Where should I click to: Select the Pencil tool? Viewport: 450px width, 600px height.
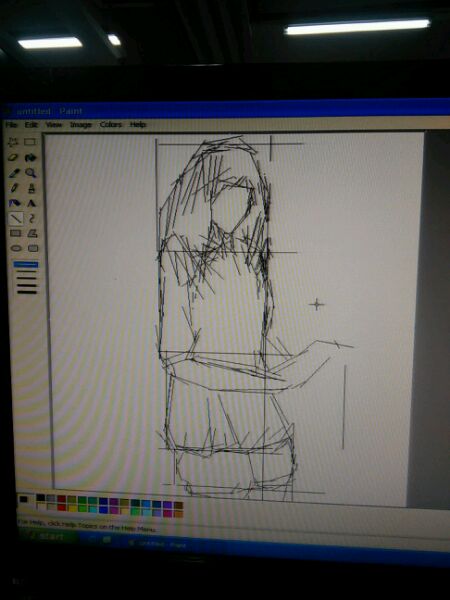pyautogui.click(x=14, y=188)
